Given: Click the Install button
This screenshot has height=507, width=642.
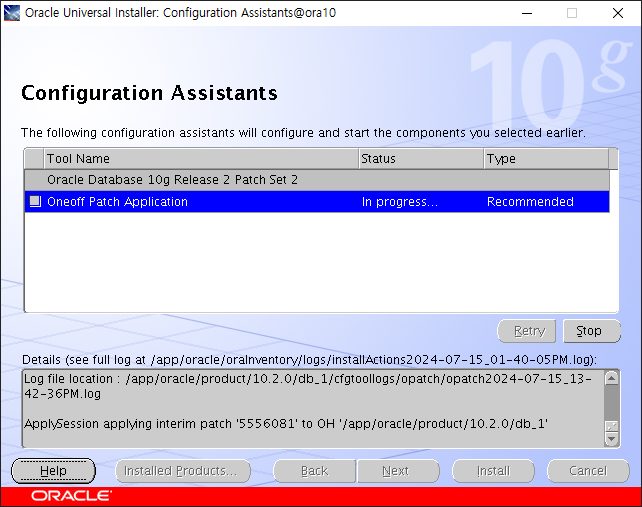Looking at the screenshot, I should pos(493,471).
